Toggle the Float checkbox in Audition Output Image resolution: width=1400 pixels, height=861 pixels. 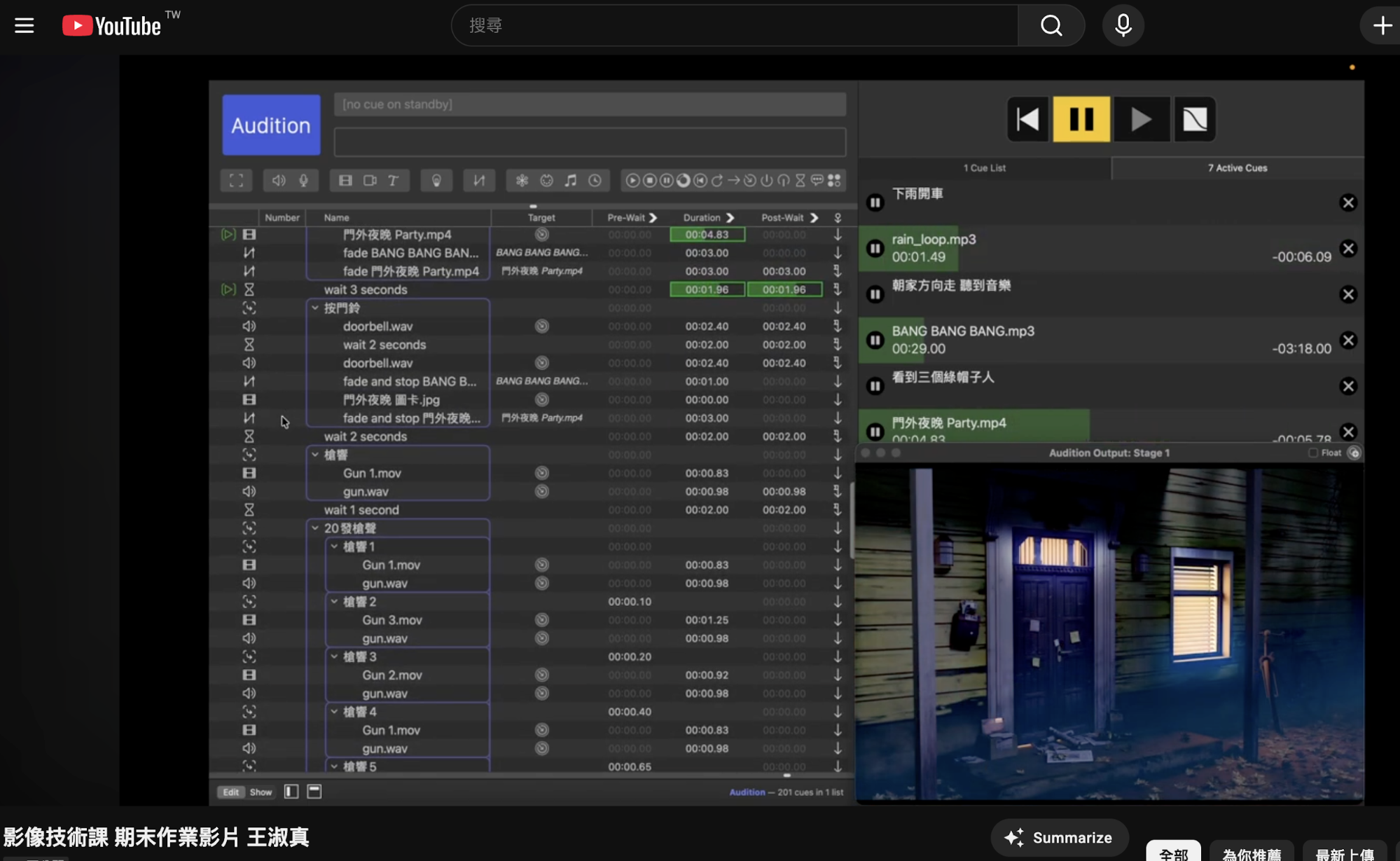click(x=1313, y=453)
